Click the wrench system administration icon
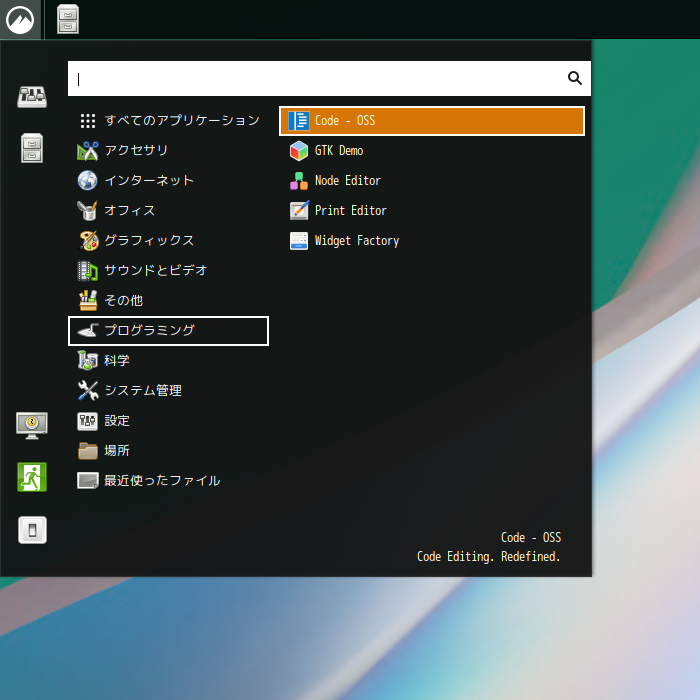This screenshot has width=700, height=700. (88, 391)
